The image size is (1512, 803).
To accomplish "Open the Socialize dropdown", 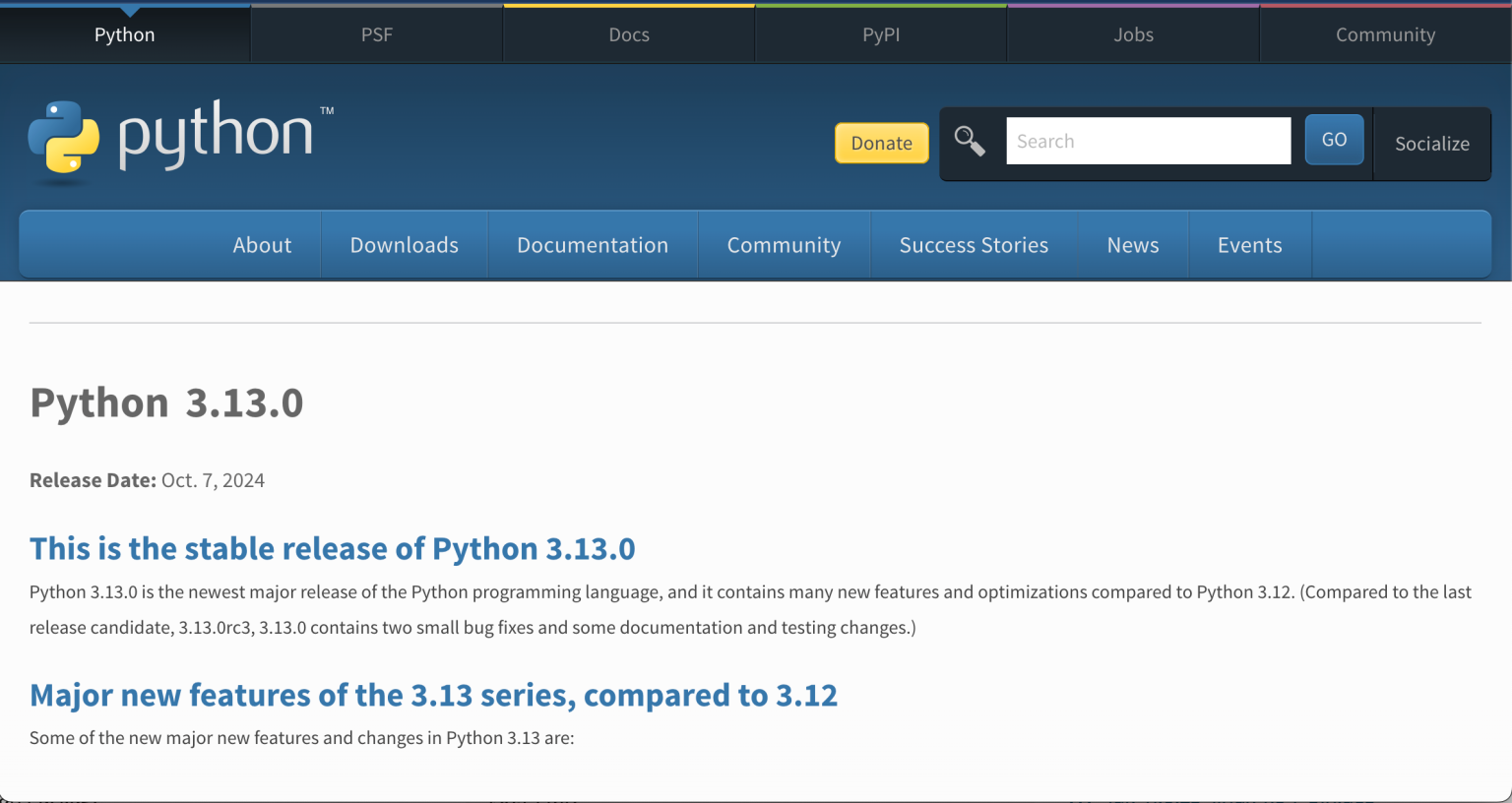I will click(x=1432, y=144).
